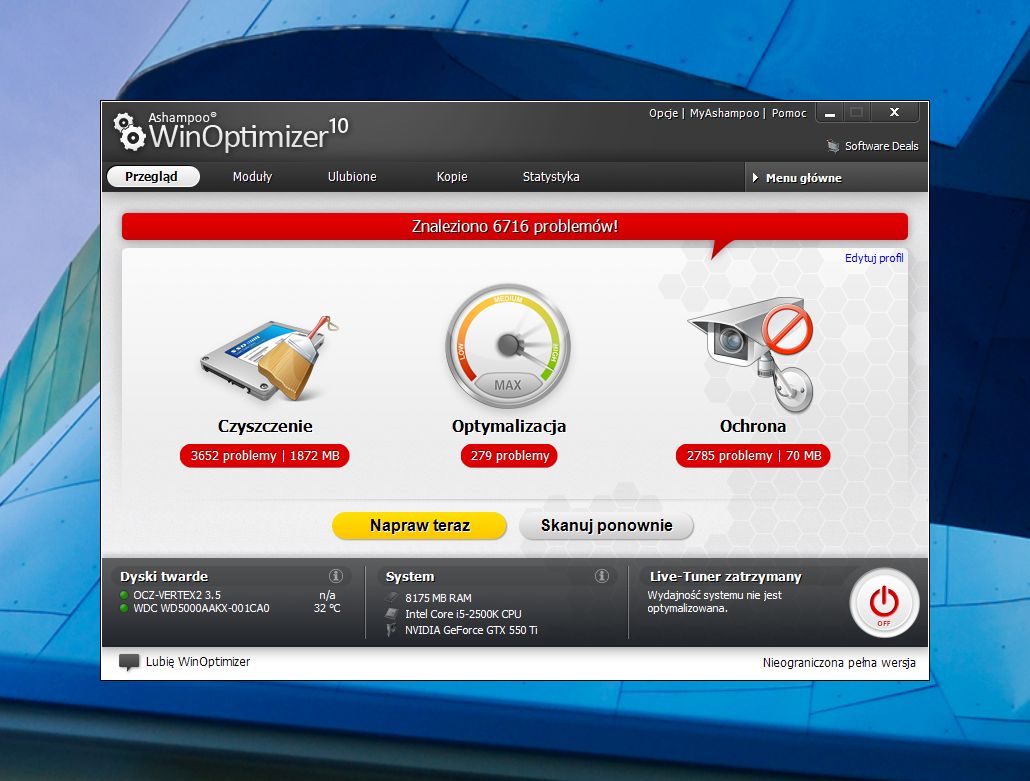This screenshot has height=781, width=1030.
Task: Show Dyski twarde info icon details
Action: tap(336, 576)
